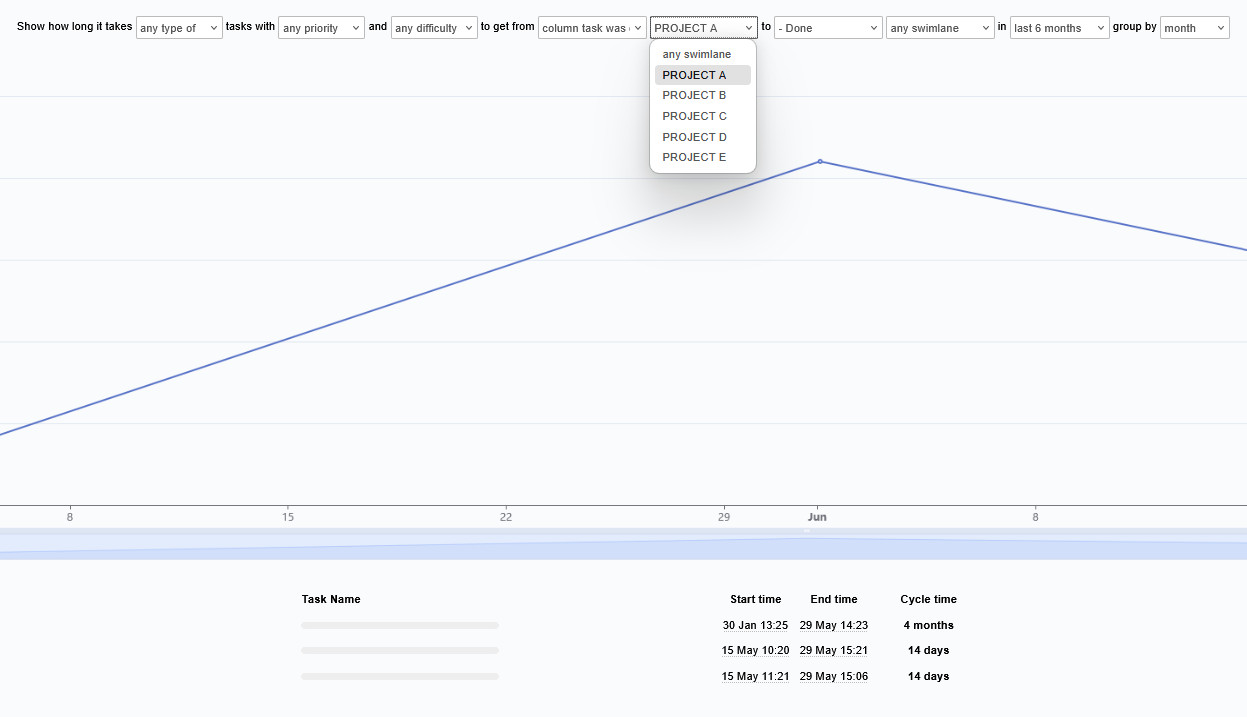
Task: Click the Task Name column header
Action: (x=331, y=599)
